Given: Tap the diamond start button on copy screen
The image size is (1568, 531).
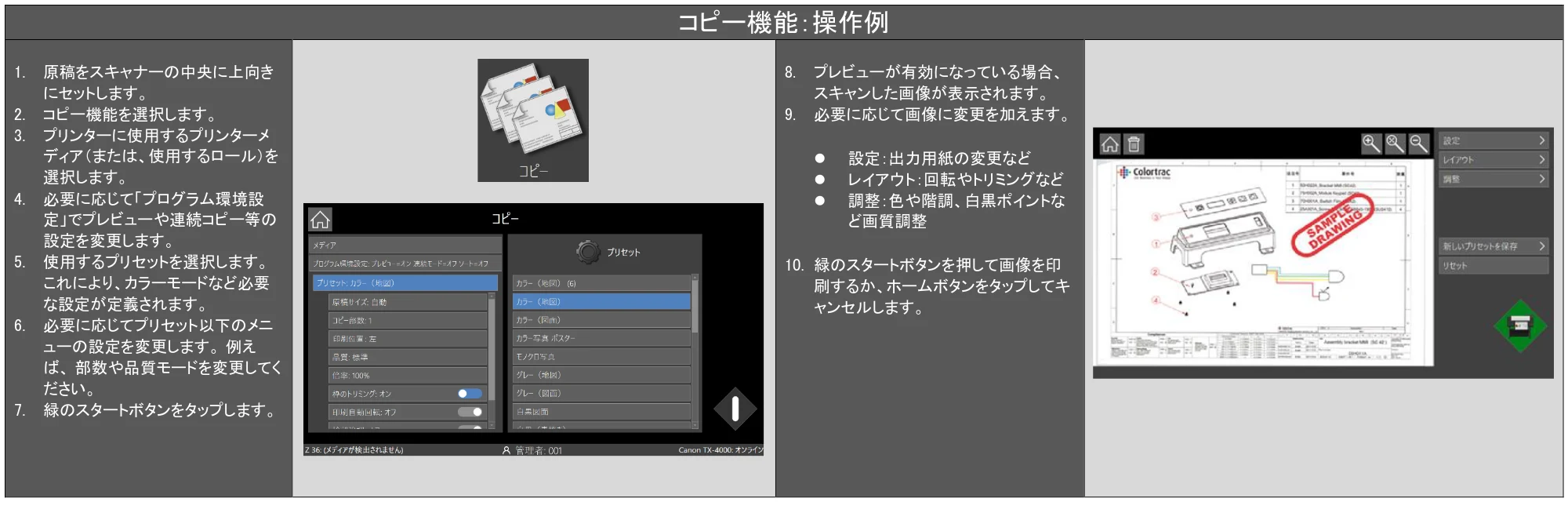Looking at the screenshot, I should click(x=735, y=409).
